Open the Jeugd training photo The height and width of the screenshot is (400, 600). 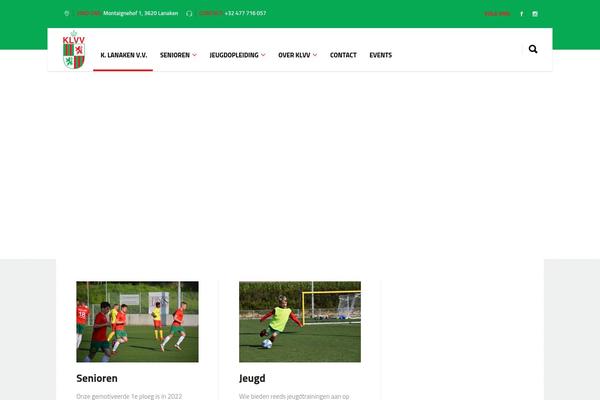(x=300, y=322)
